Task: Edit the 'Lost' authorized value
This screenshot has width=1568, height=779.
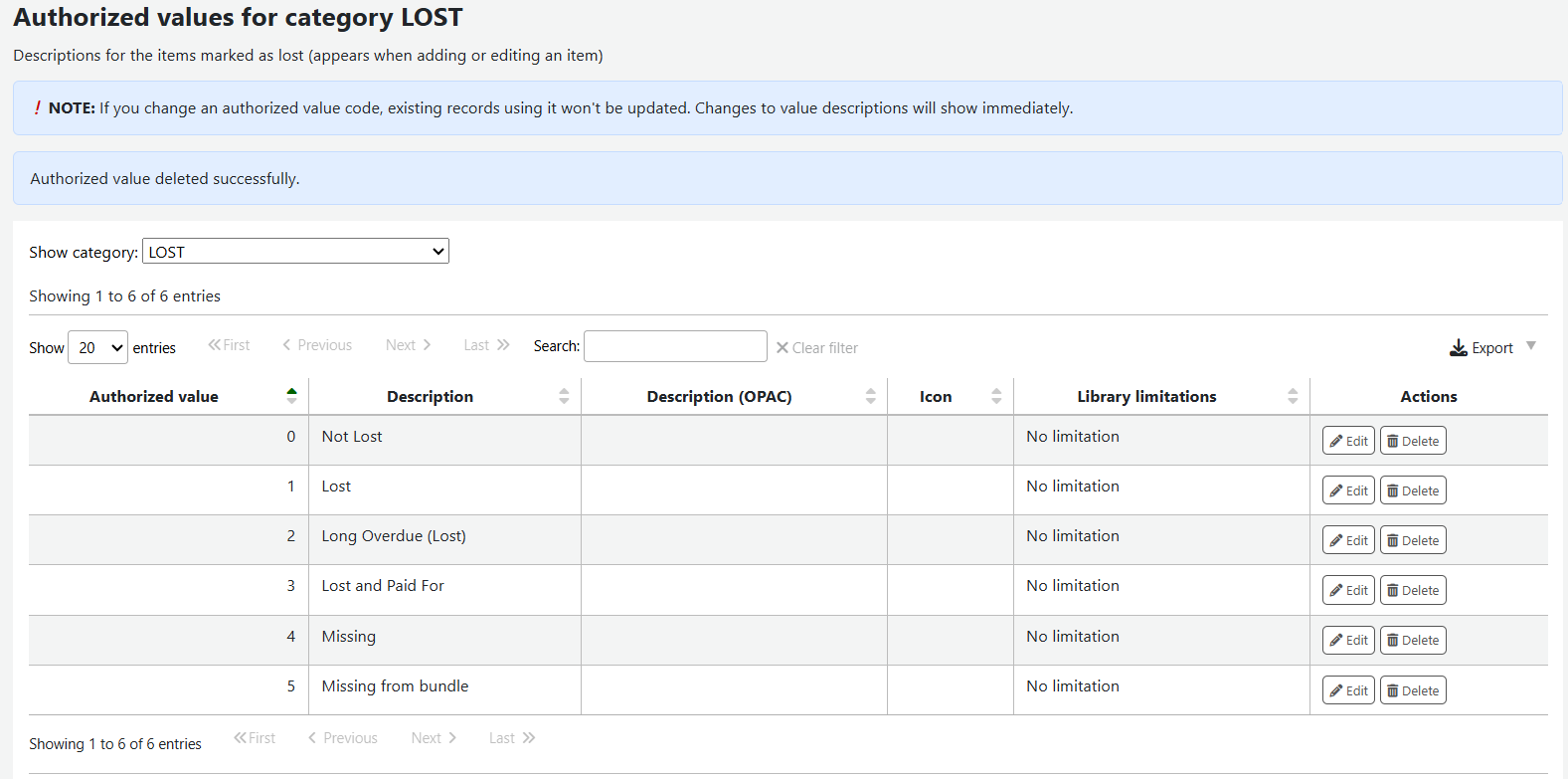Action: point(1347,490)
